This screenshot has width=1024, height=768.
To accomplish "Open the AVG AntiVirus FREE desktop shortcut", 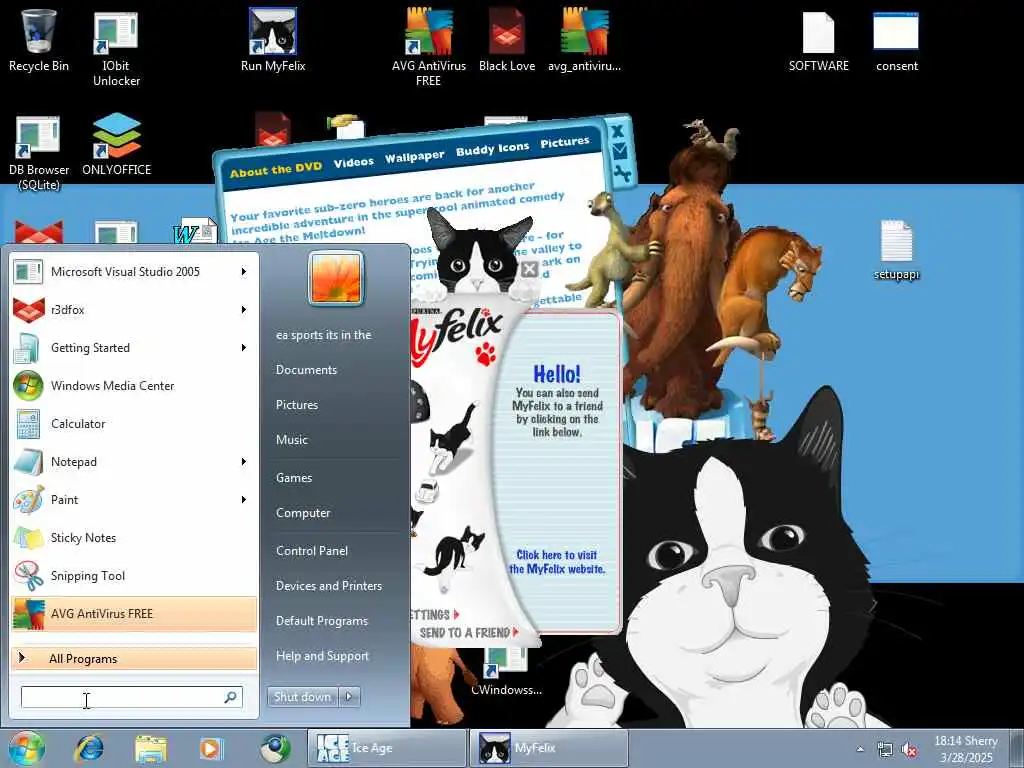I will [x=428, y=48].
